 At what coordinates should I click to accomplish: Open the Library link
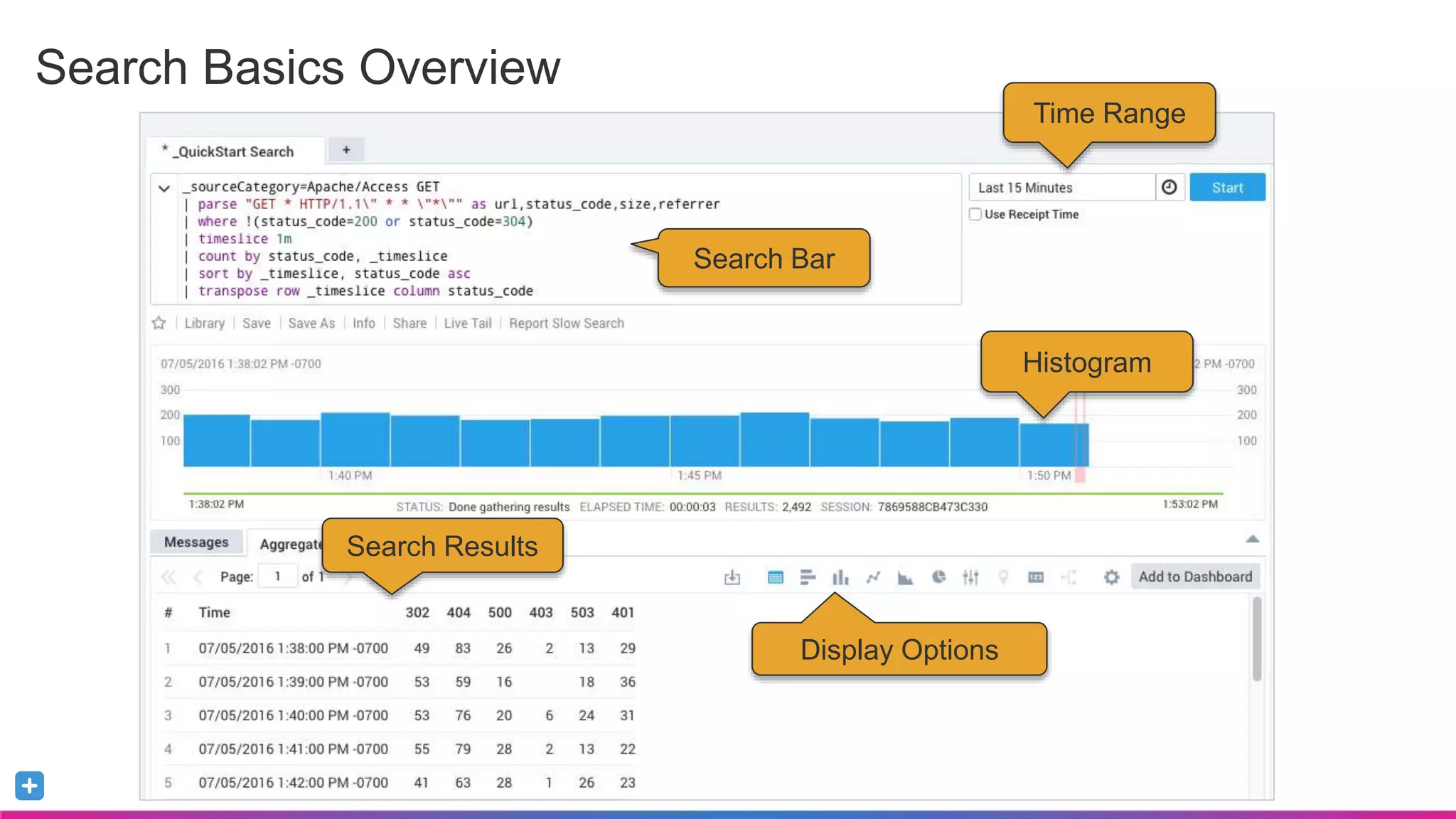205,323
